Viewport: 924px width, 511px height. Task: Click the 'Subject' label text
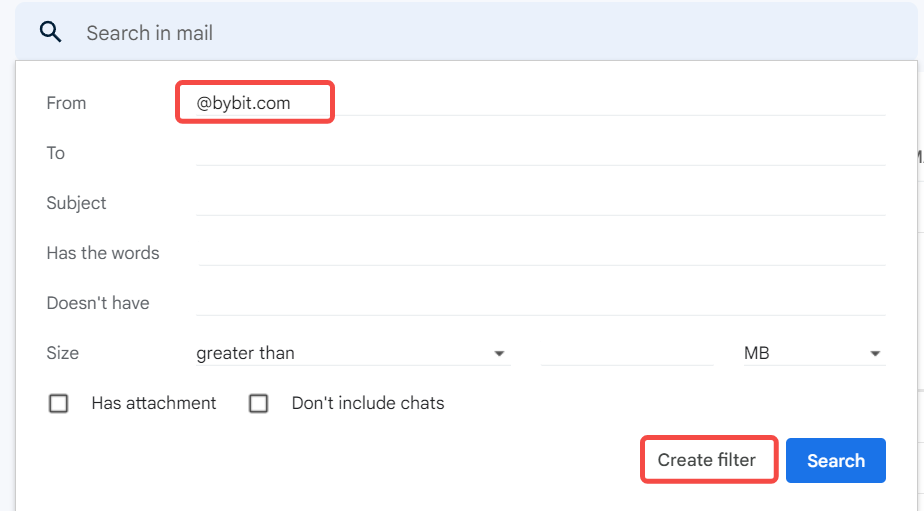coord(76,203)
